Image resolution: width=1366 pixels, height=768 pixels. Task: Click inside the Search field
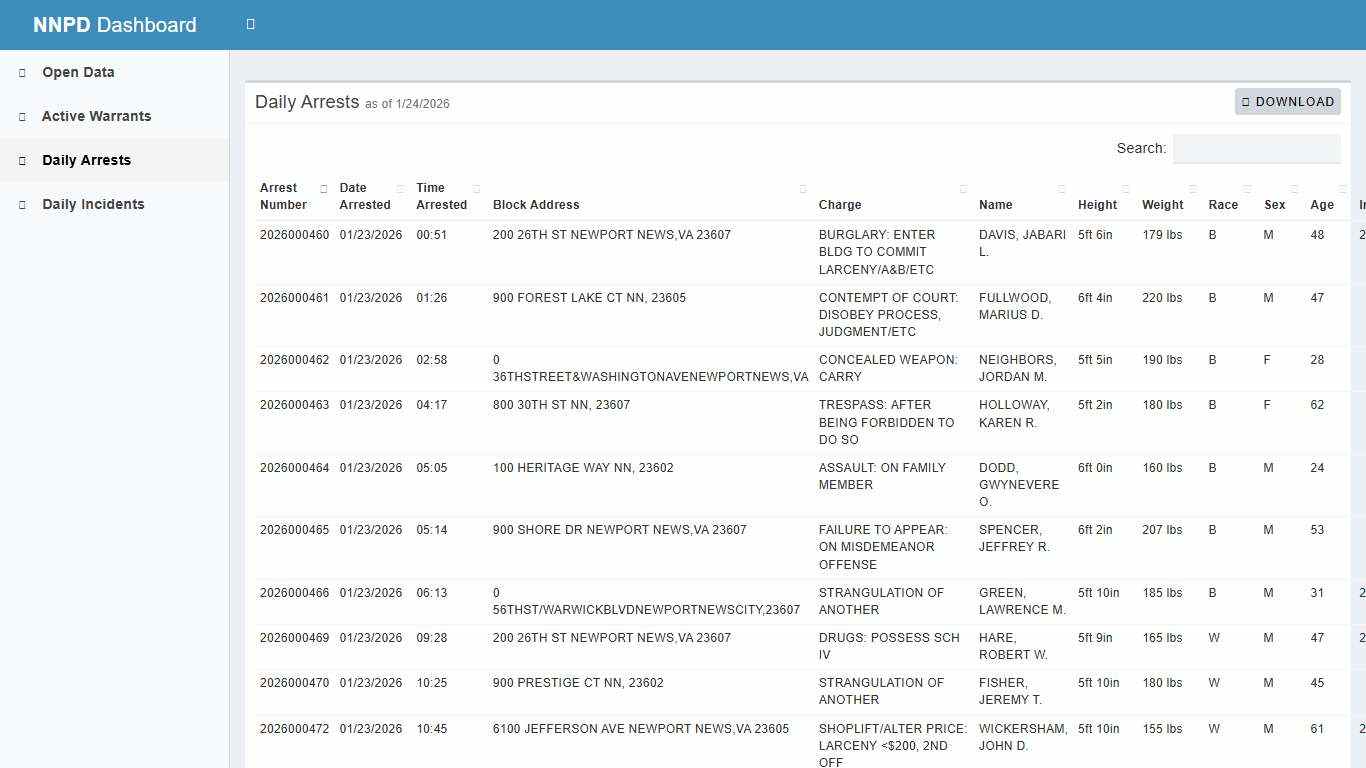coord(1256,148)
